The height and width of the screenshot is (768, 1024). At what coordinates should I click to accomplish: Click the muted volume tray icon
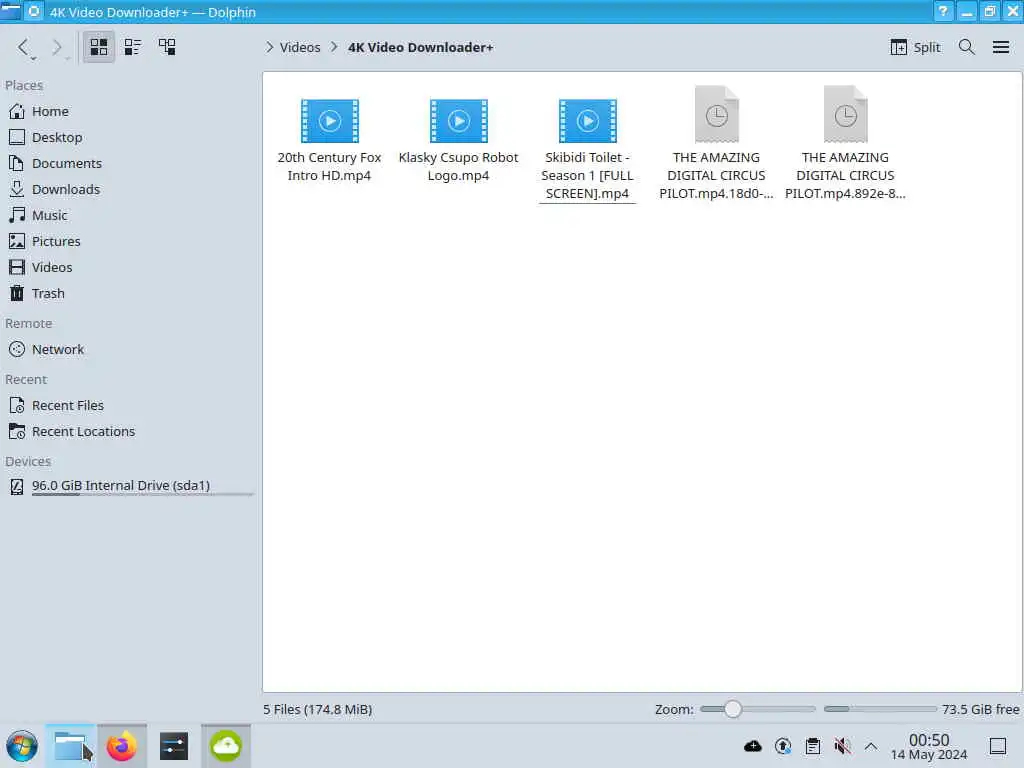point(842,746)
